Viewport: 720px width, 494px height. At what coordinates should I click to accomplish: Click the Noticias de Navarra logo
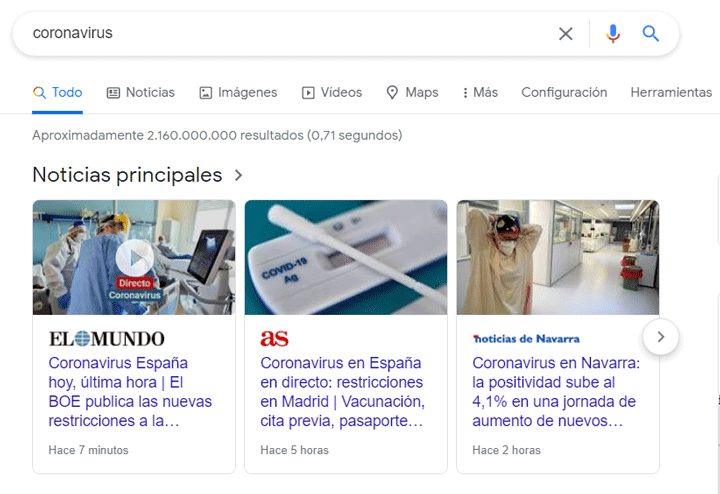[526, 339]
